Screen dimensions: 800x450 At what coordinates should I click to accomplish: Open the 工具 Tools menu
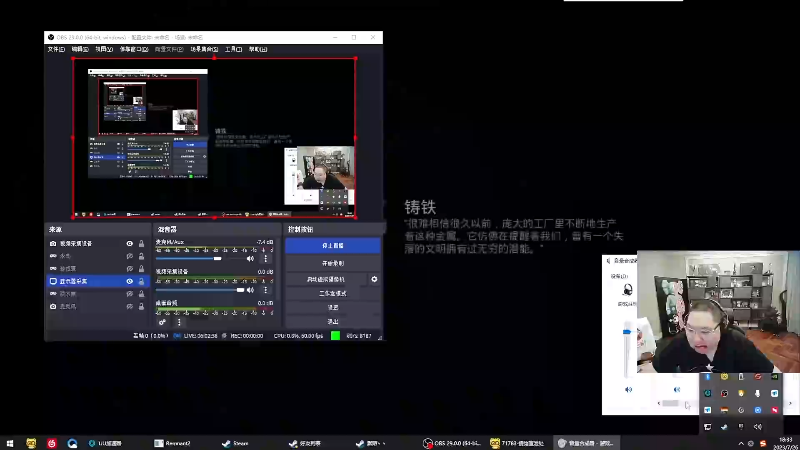(233, 49)
